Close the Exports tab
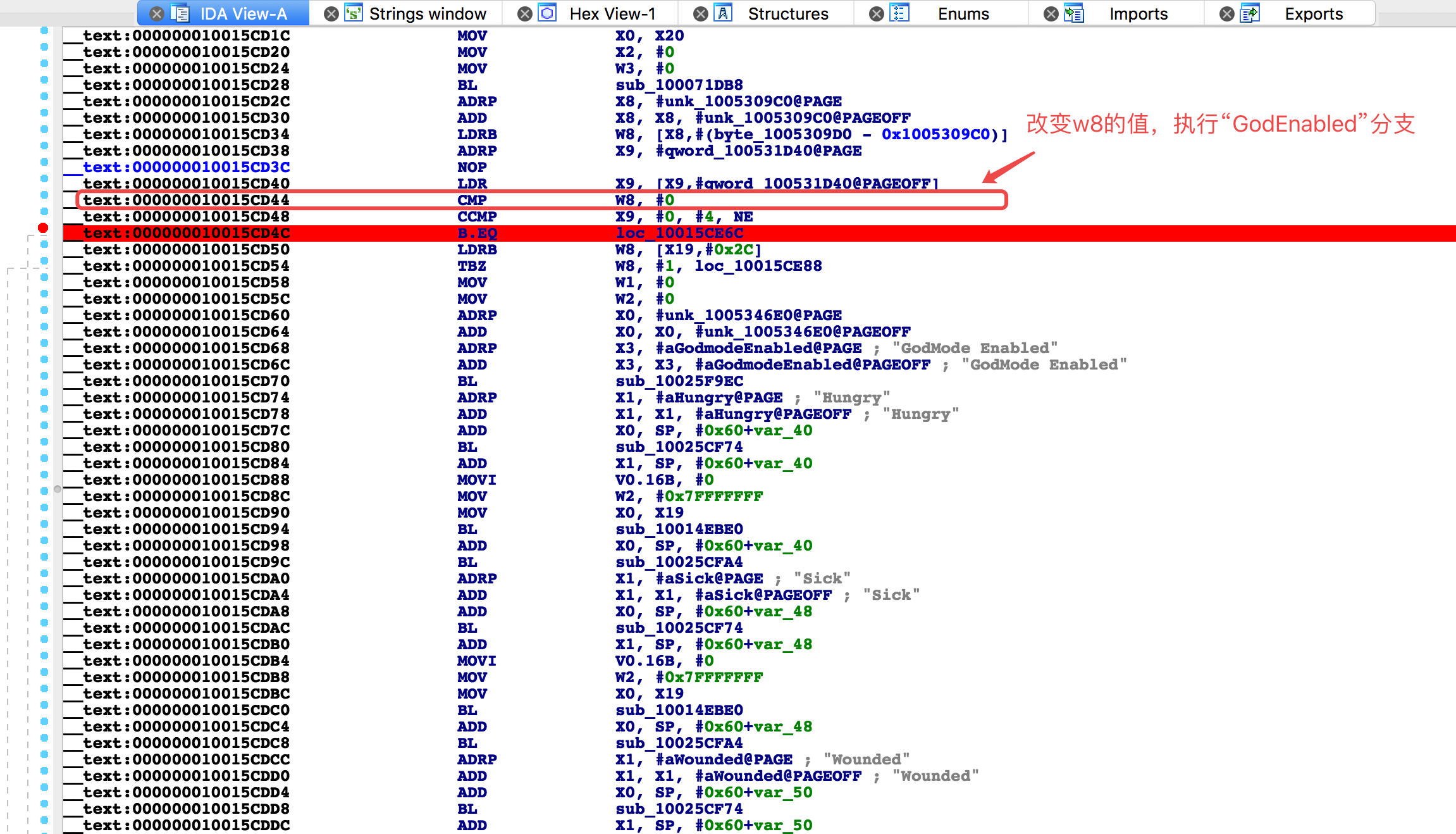 [x=1226, y=14]
